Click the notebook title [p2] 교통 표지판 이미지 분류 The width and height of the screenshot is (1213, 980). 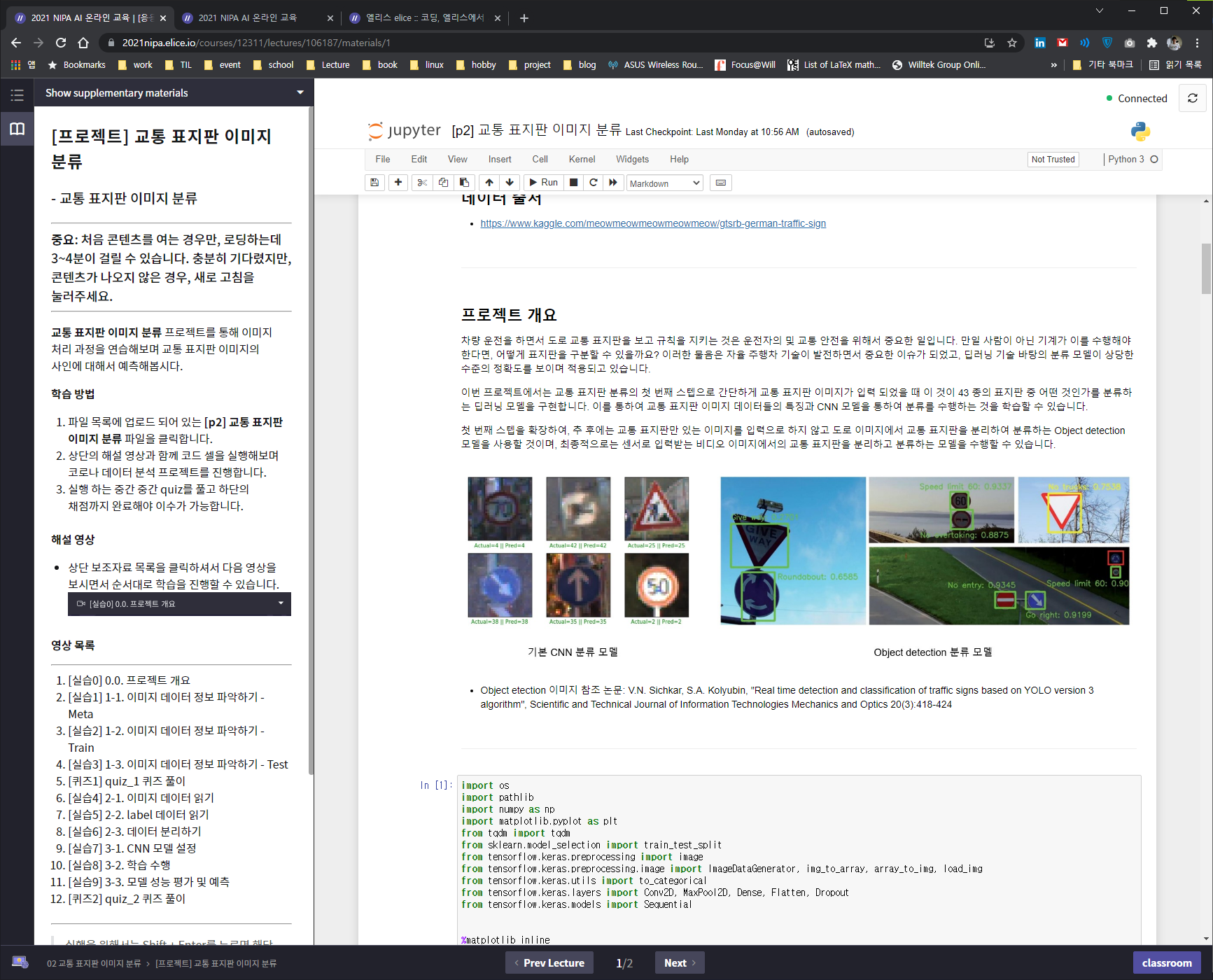[x=536, y=130]
